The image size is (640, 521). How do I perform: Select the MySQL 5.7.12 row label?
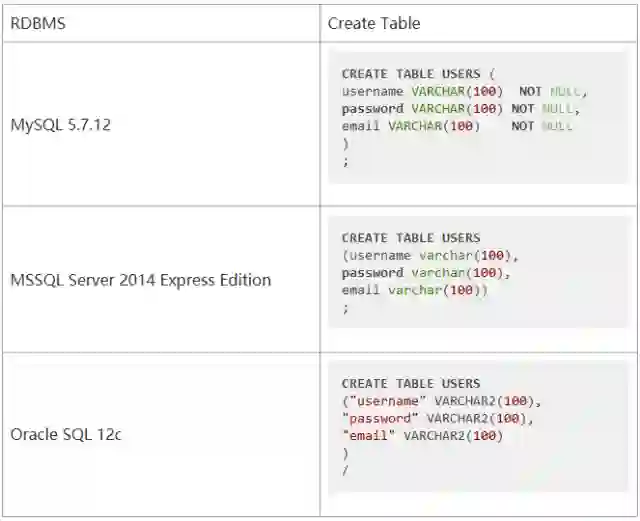(x=61, y=127)
